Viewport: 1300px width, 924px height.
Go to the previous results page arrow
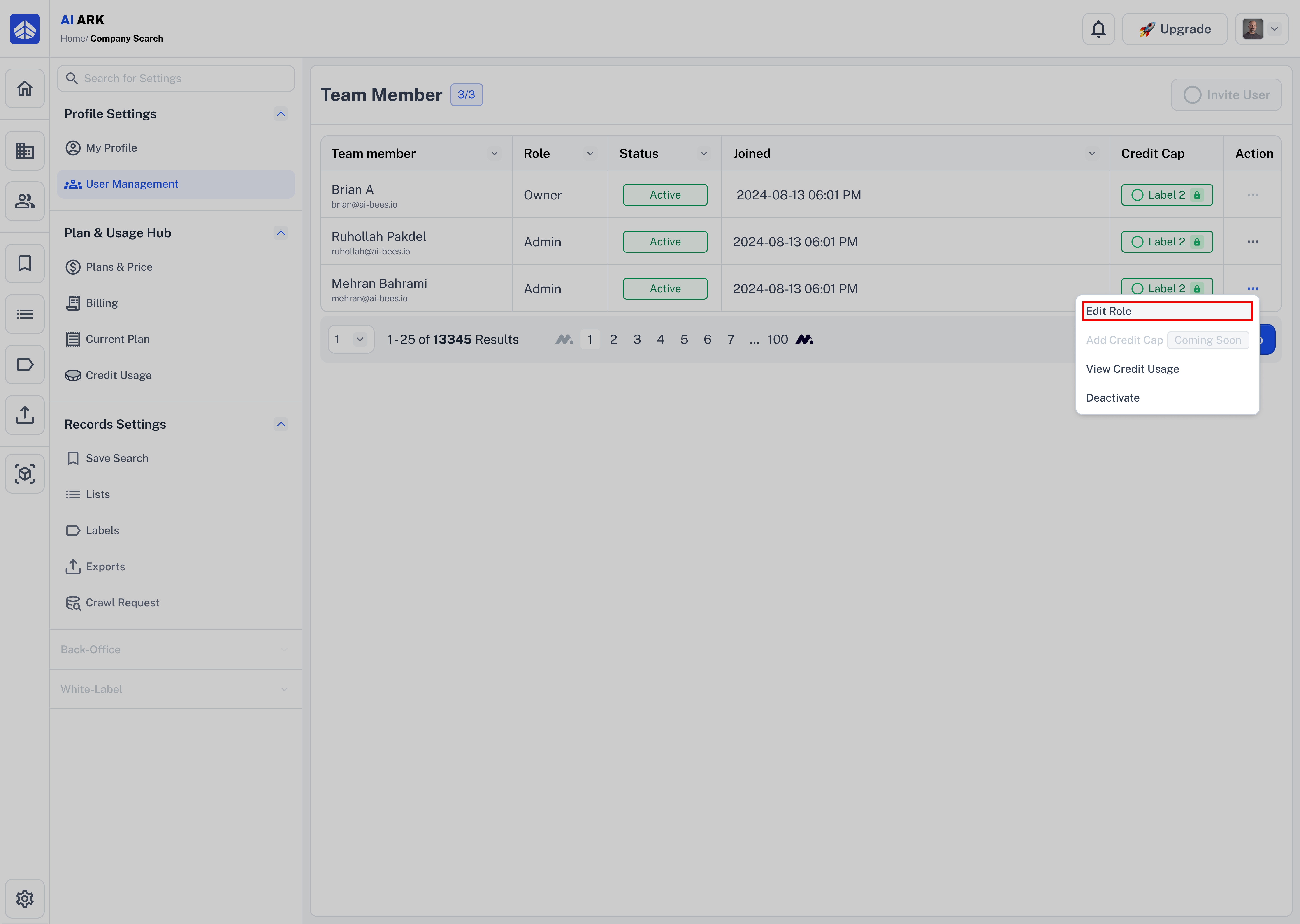pyautogui.click(x=564, y=340)
